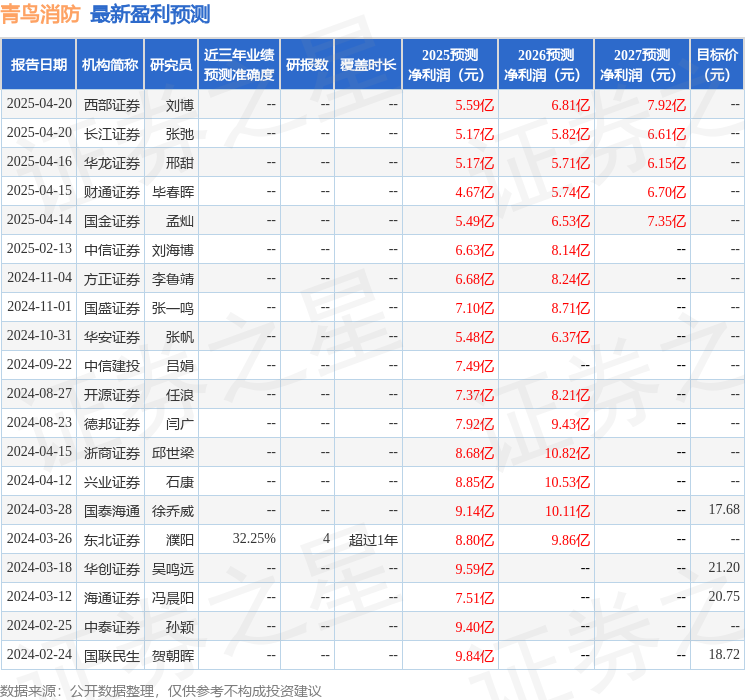The height and width of the screenshot is (700, 745).
Task: Click the 2026预测净利润 column header
Action: click(546, 65)
